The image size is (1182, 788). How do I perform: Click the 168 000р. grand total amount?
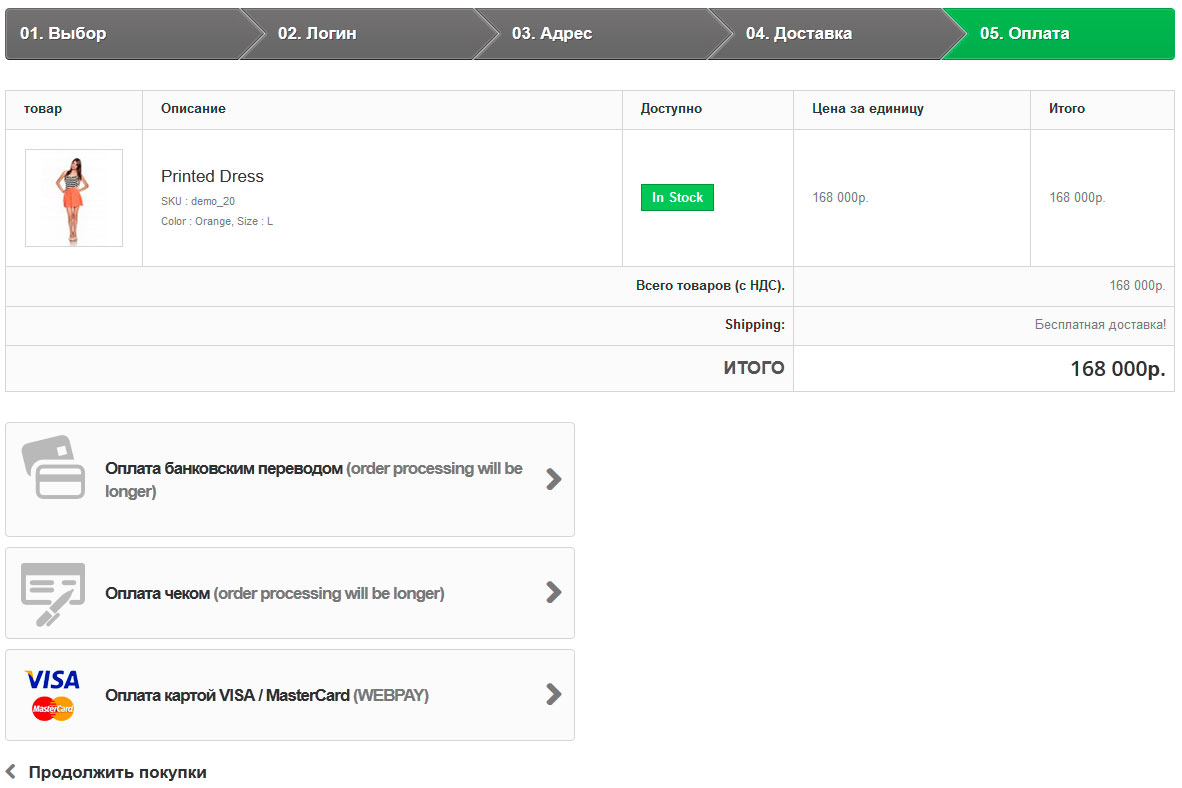point(1117,369)
